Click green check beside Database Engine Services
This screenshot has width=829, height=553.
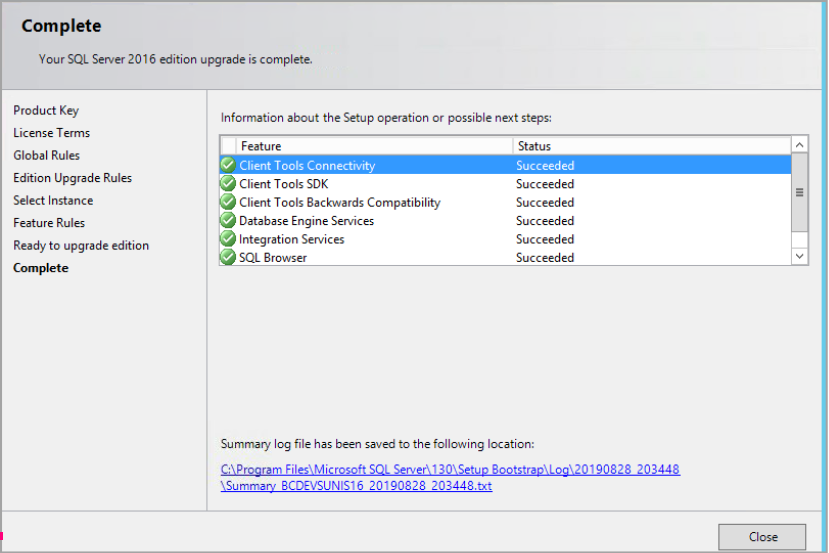click(x=228, y=221)
